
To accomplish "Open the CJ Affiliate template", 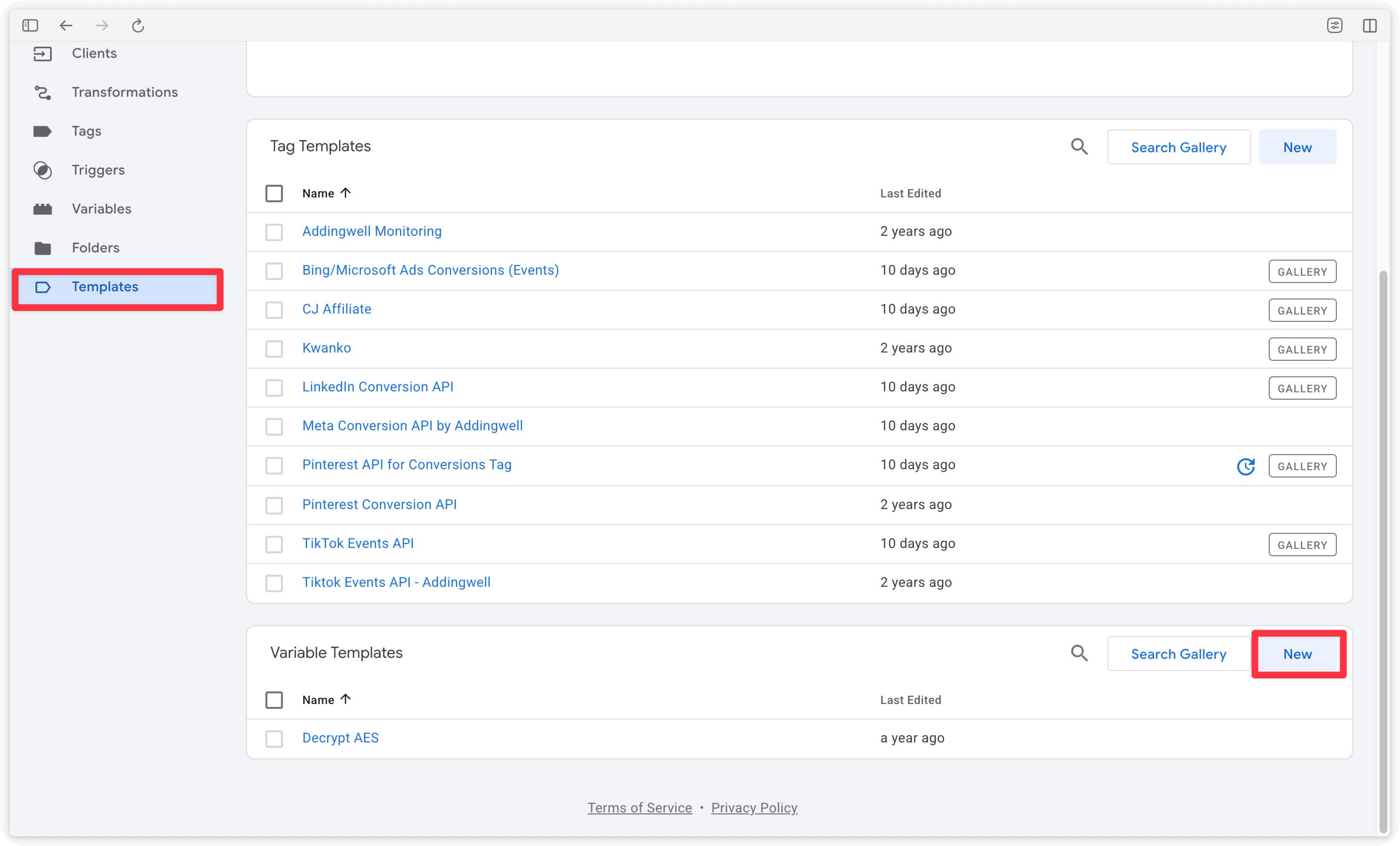I will (x=336, y=309).
